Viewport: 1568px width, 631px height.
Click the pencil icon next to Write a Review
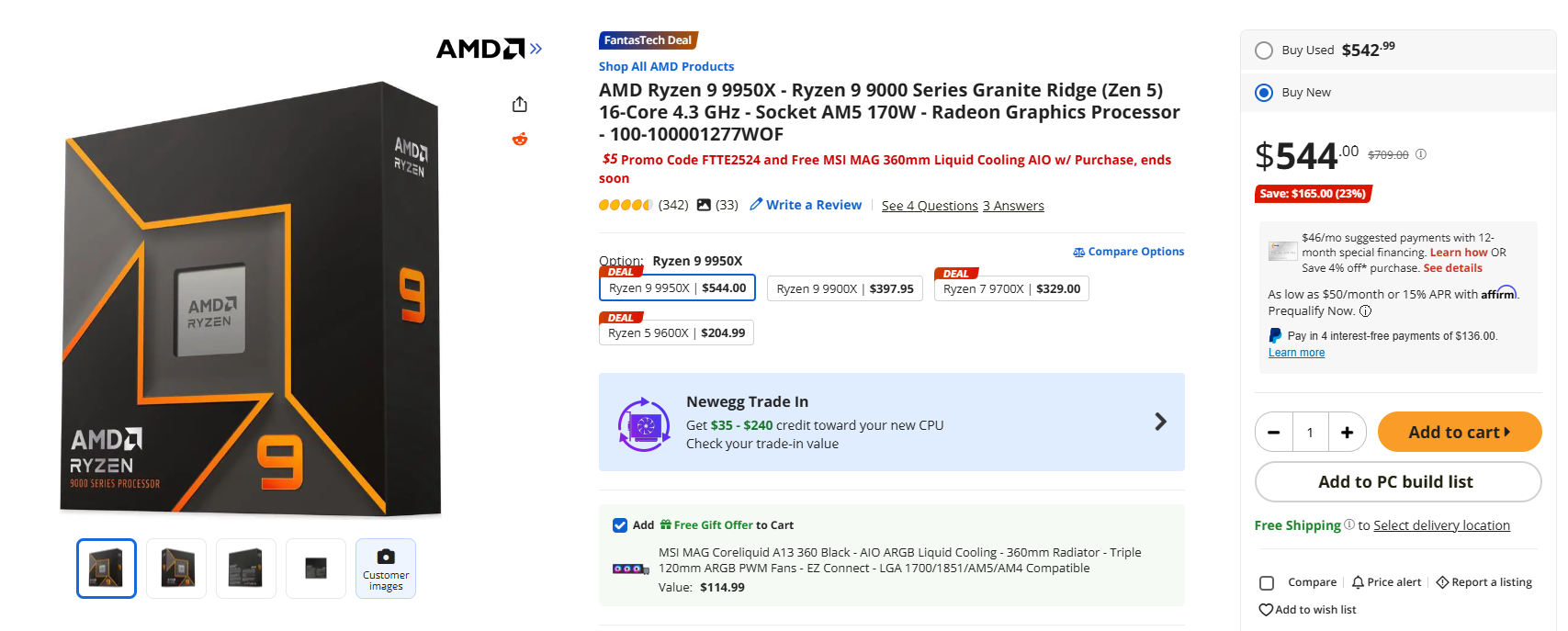(757, 204)
